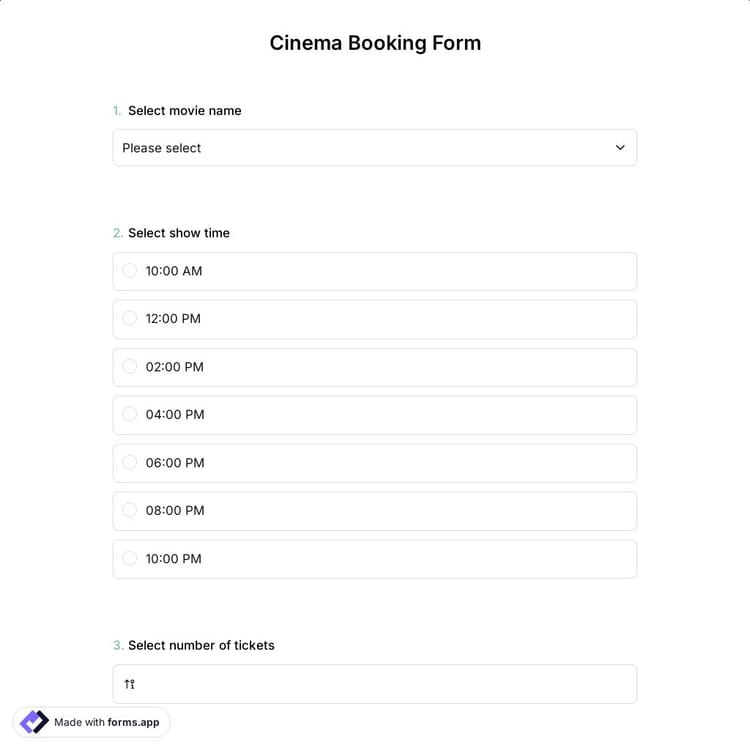Viewport: 750px width, 750px height.
Task: Expand the dropdown using the chevron arrow
Action: (620, 148)
